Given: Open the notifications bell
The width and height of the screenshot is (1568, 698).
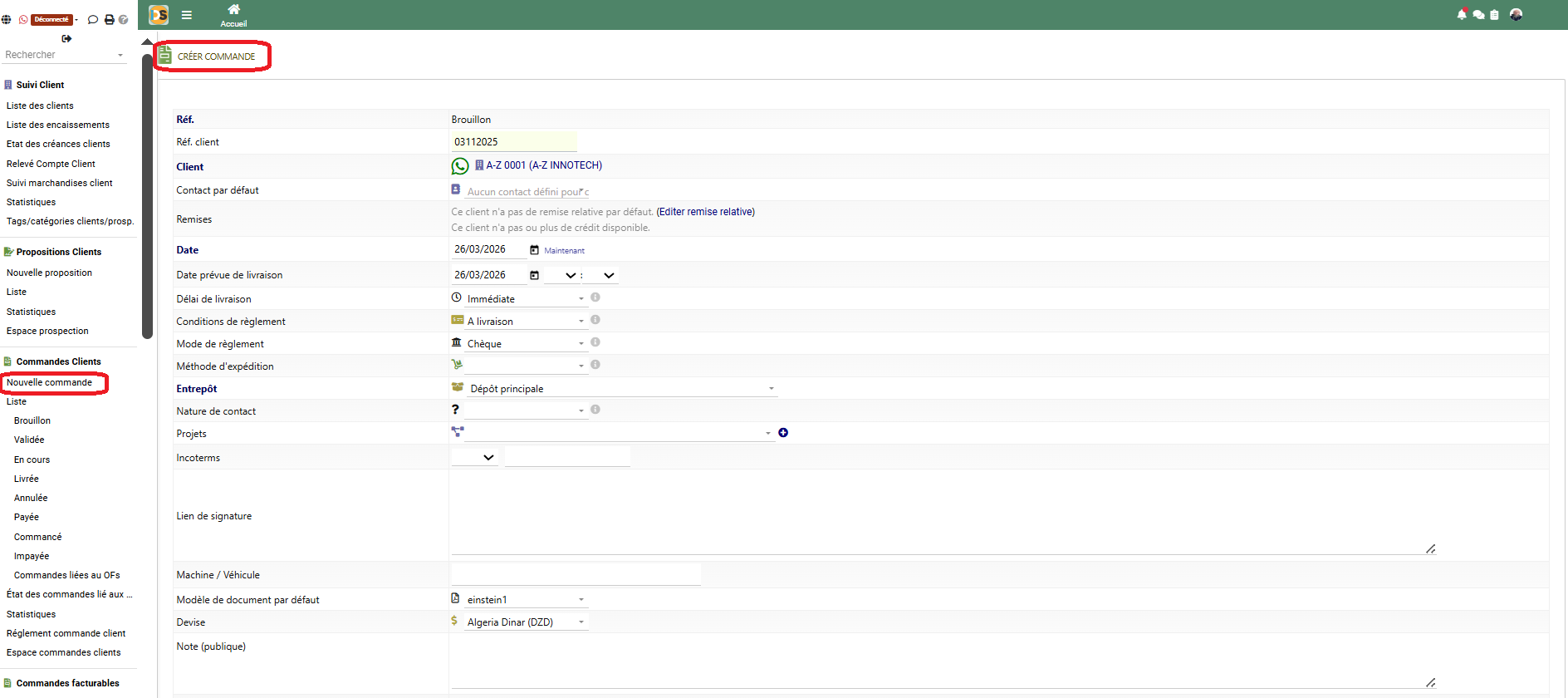Looking at the screenshot, I should click(1462, 14).
